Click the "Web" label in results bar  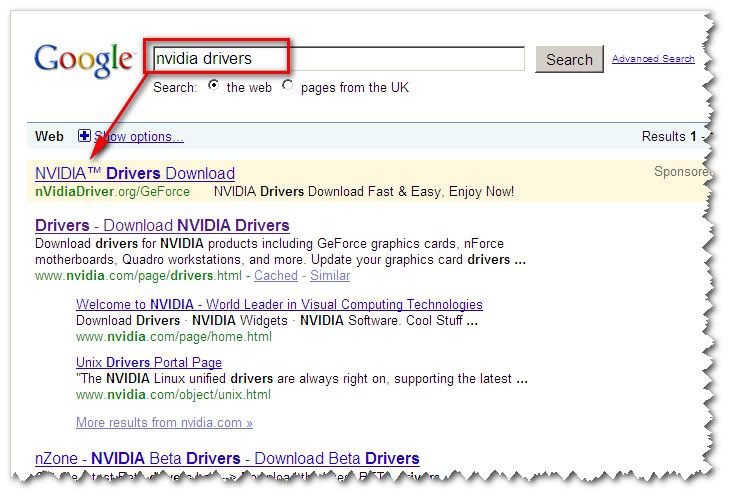pyautogui.click(x=49, y=136)
